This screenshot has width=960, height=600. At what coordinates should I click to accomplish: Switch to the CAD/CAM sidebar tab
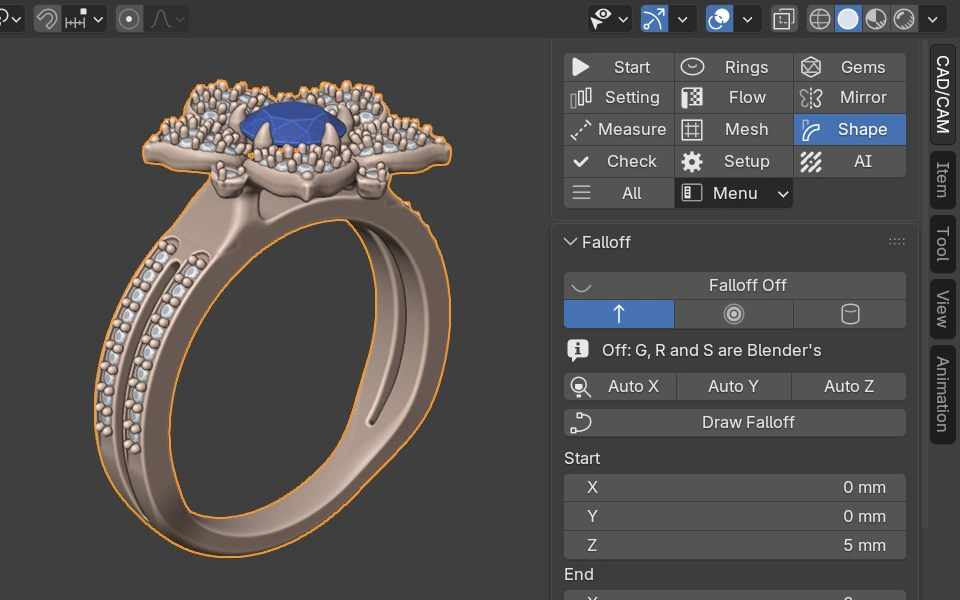click(x=943, y=94)
